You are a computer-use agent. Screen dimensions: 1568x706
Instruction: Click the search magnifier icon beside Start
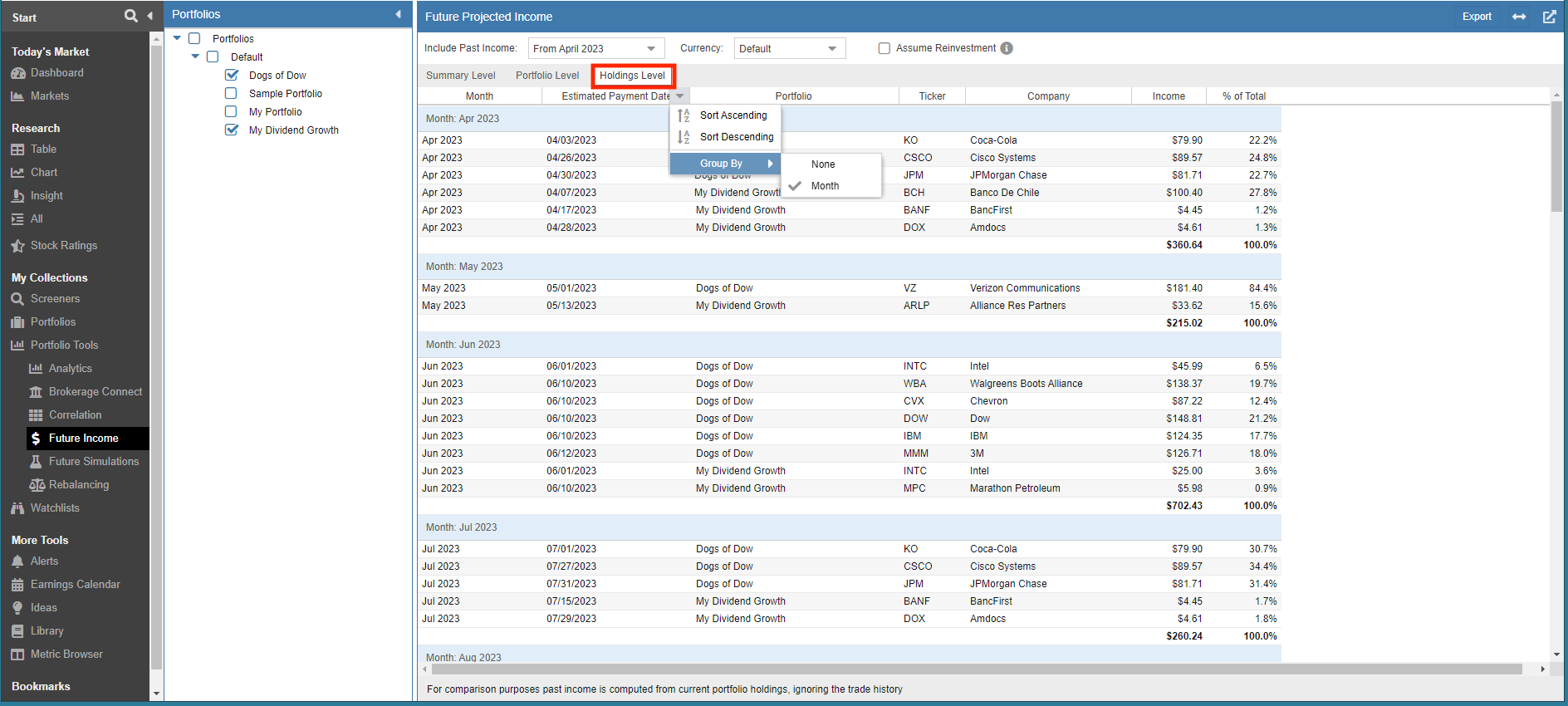pyautogui.click(x=130, y=16)
